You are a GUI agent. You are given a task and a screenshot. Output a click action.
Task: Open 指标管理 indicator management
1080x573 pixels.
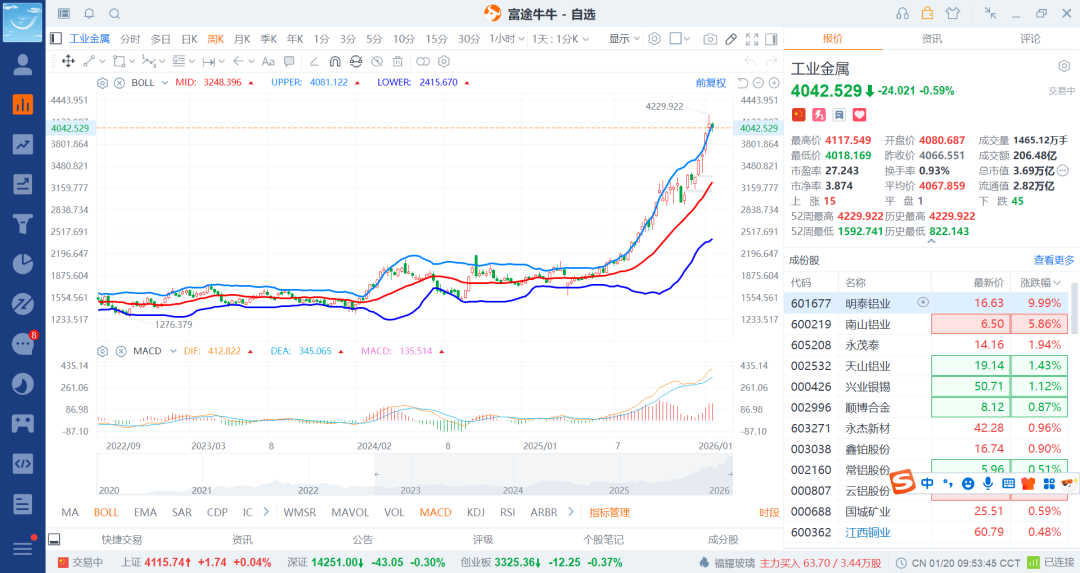(x=609, y=512)
